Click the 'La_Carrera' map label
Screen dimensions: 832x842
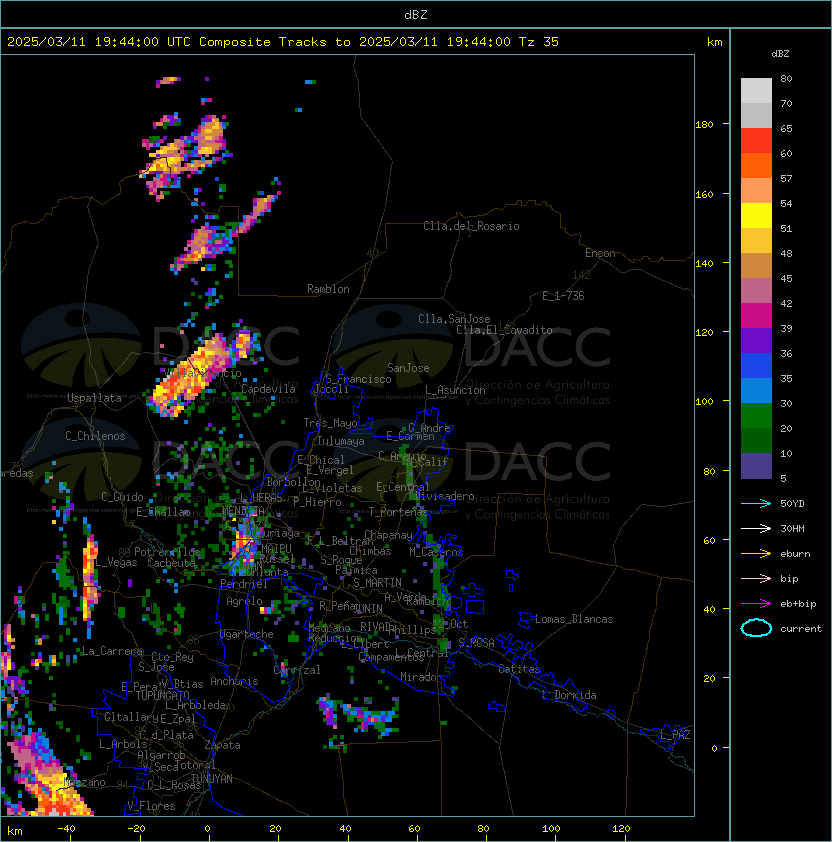(112, 651)
